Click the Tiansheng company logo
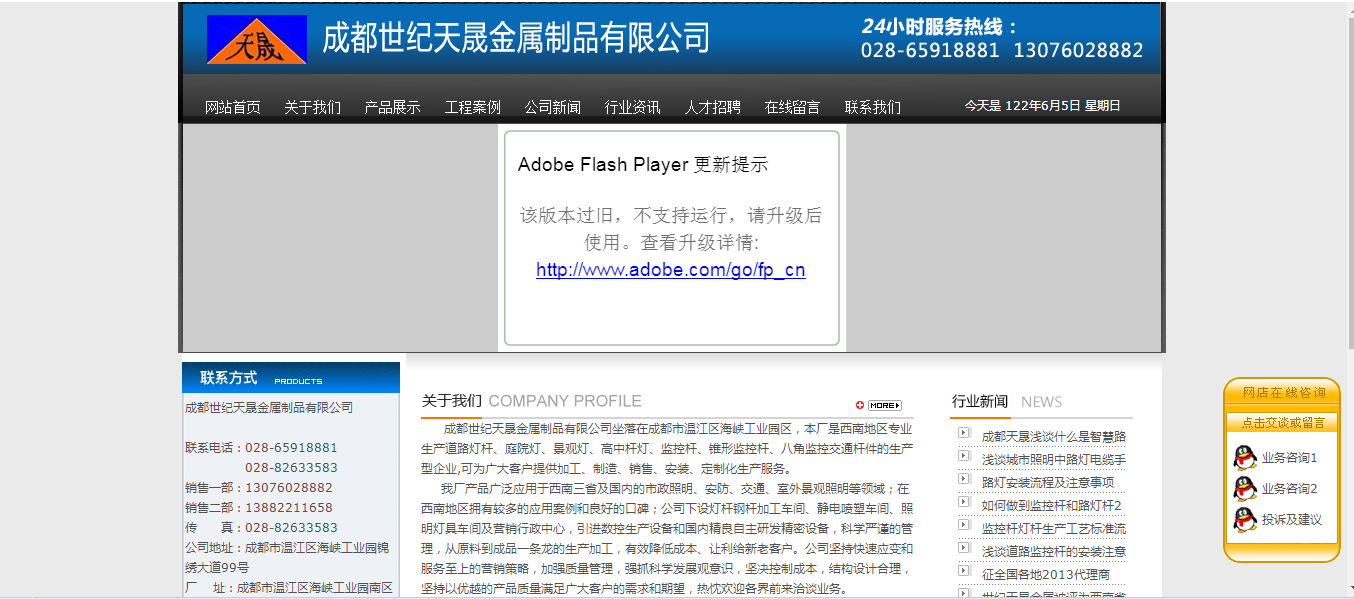The width and height of the screenshot is (1354, 599). coord(256,40)
